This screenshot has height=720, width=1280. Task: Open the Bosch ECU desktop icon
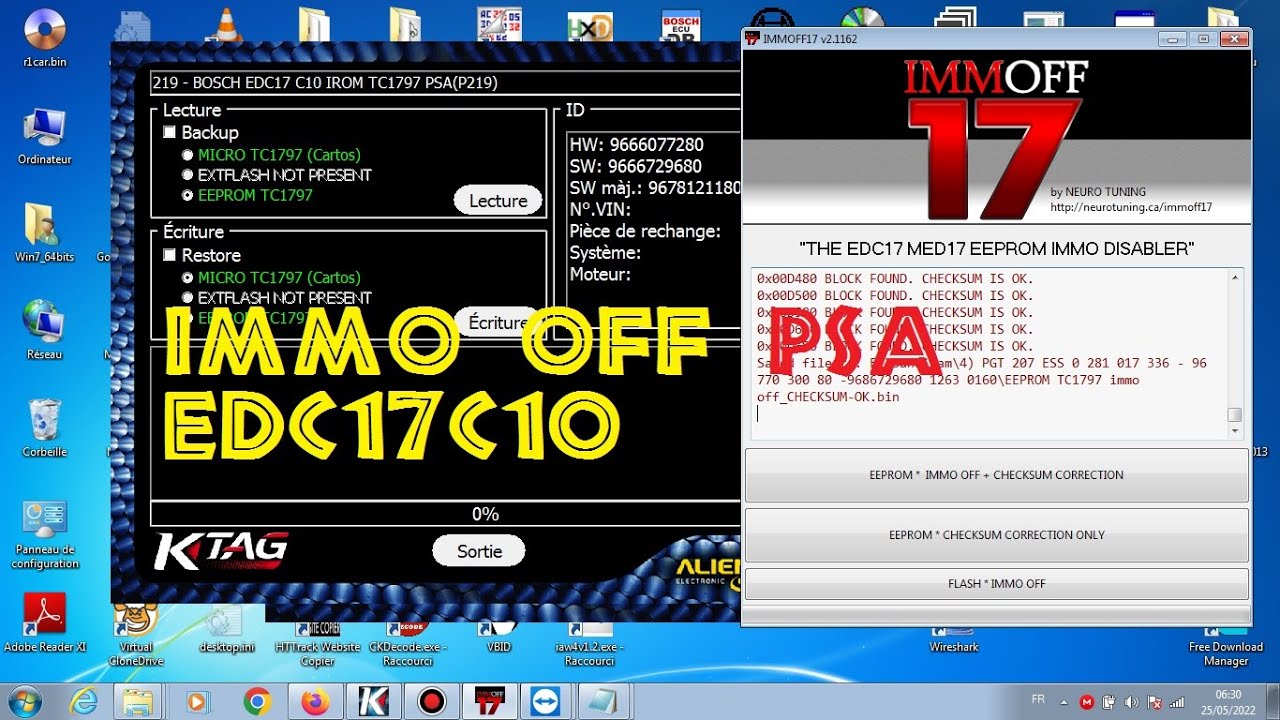pos(681,26)
